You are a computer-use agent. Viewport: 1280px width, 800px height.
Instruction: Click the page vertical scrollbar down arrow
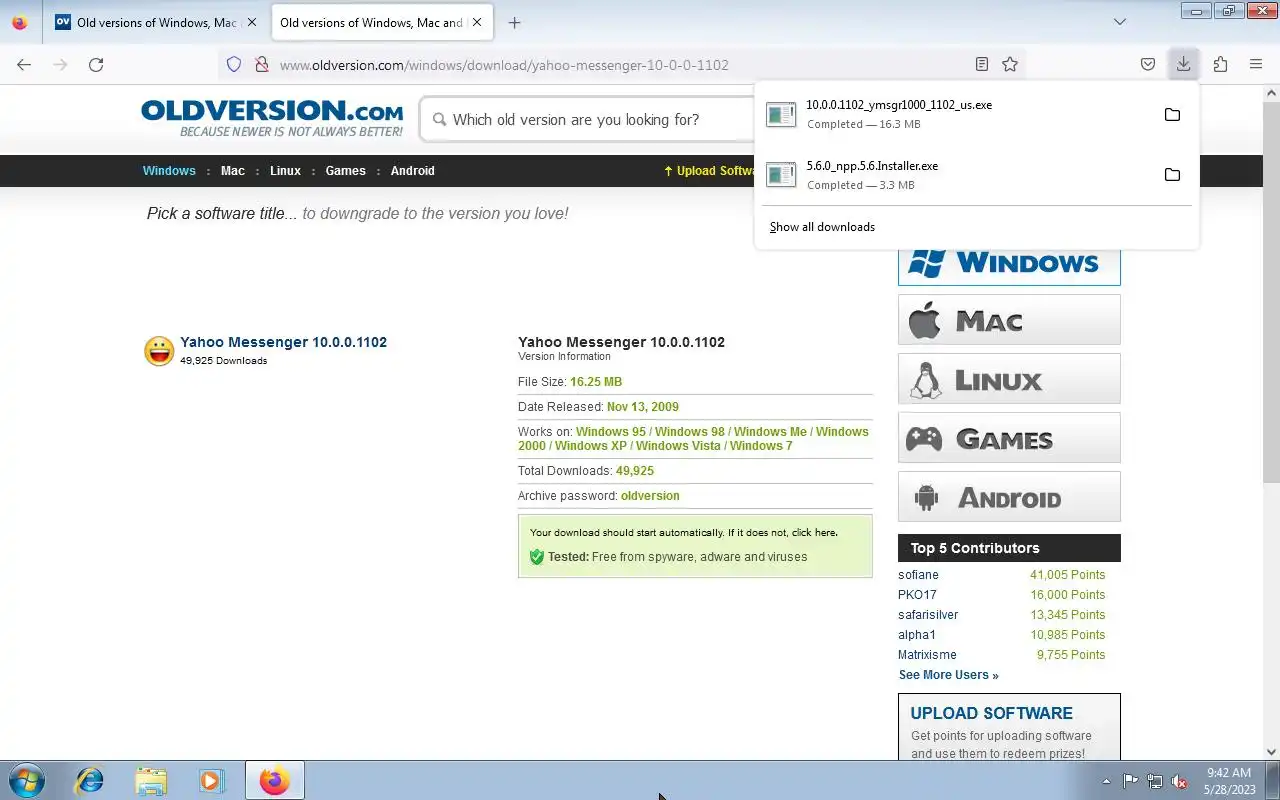[1272, 752]
